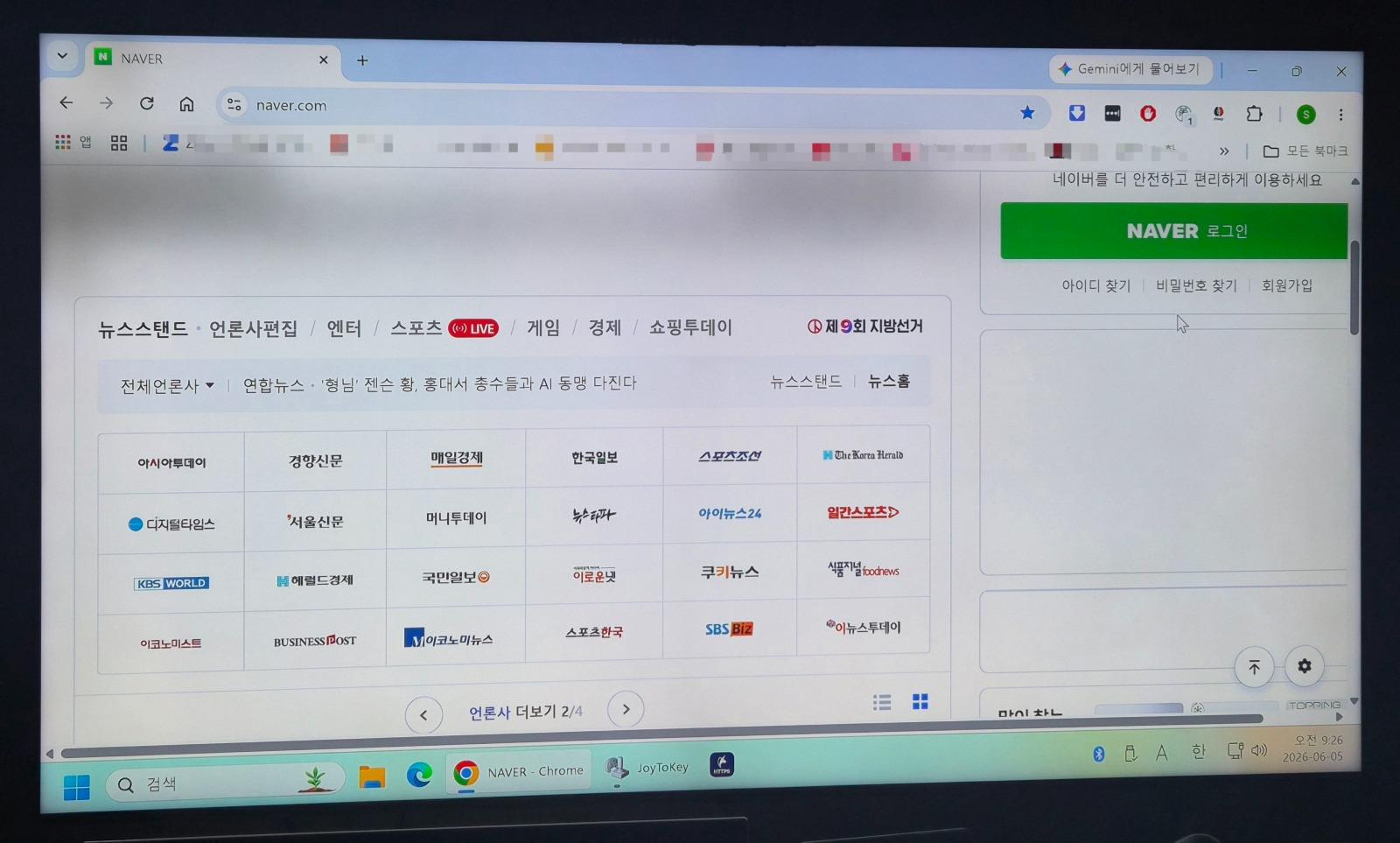Open 서울신문 press logo

pyautogui.click(x=315, y=522)
